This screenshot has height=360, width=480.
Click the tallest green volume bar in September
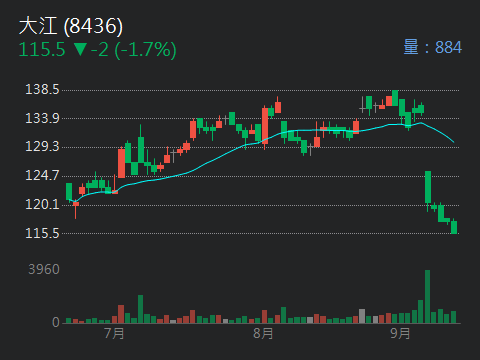point(427,296)
